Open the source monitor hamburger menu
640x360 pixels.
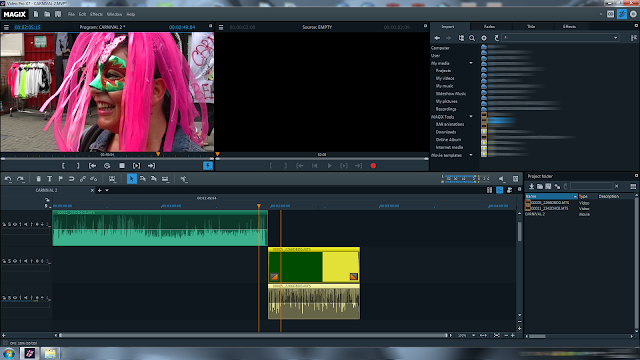click(x=221, y=27)
